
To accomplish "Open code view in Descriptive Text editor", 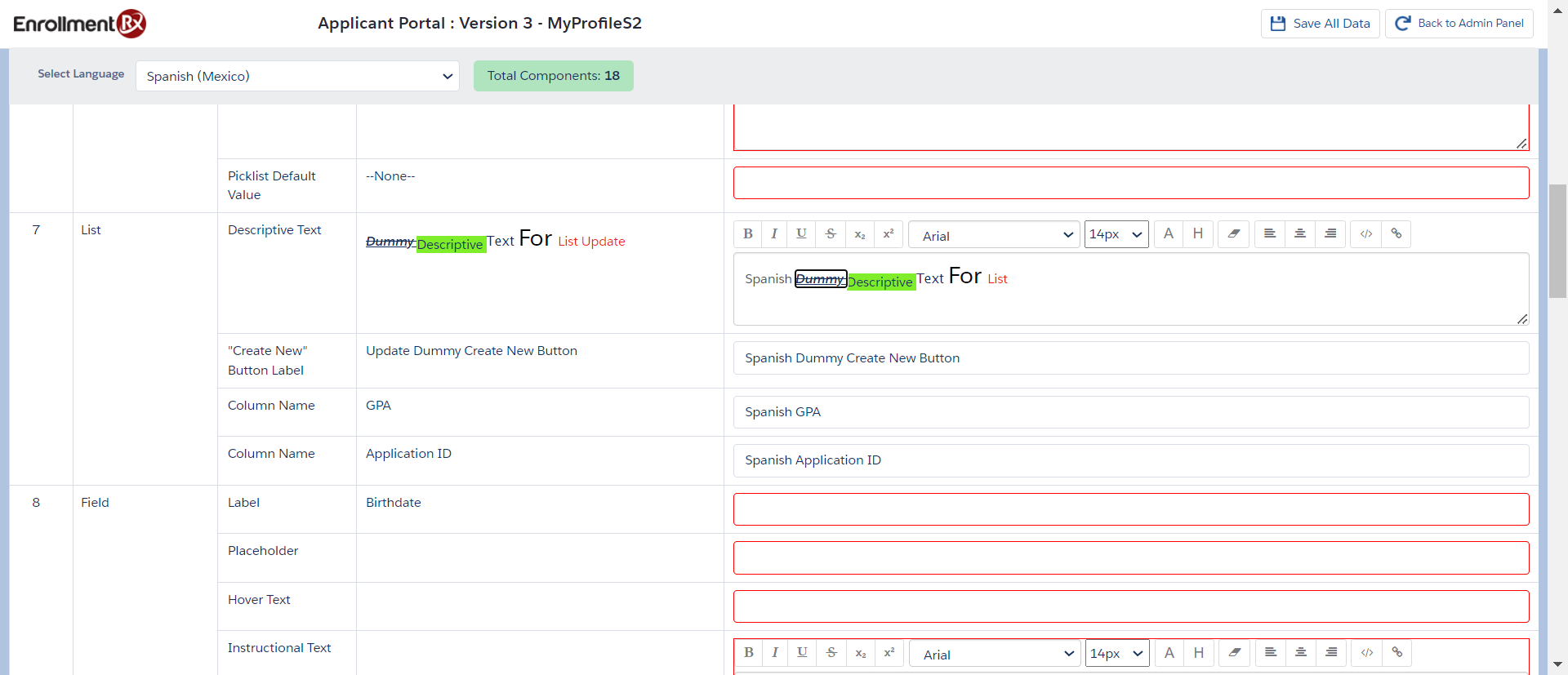I will click(x=1366, y=234).
